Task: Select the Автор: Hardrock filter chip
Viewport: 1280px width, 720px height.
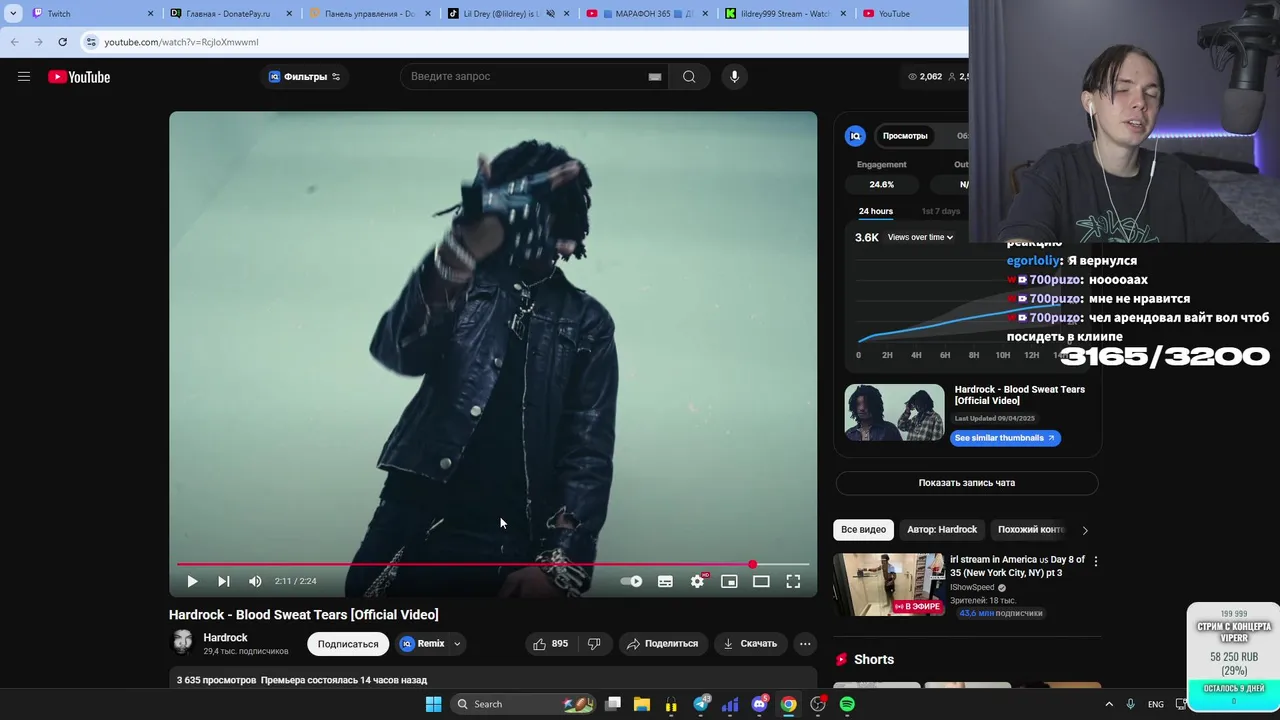Action: (x=942, y=529)
